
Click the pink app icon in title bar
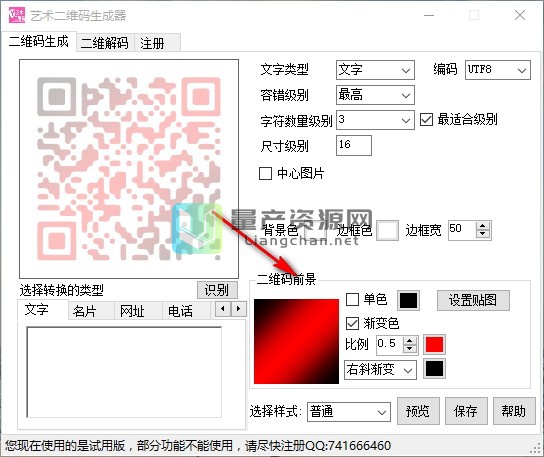click(x=17, y=15)
